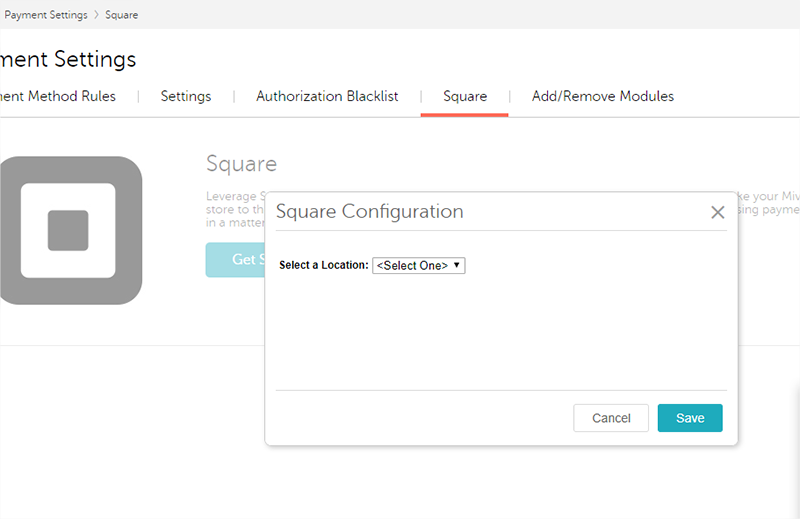Cancel the Square Configuration dialog
800x519 pixels.
point(611,418)
